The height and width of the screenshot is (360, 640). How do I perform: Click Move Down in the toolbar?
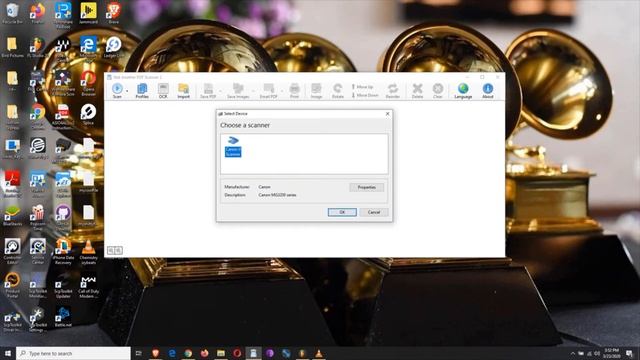365,95
